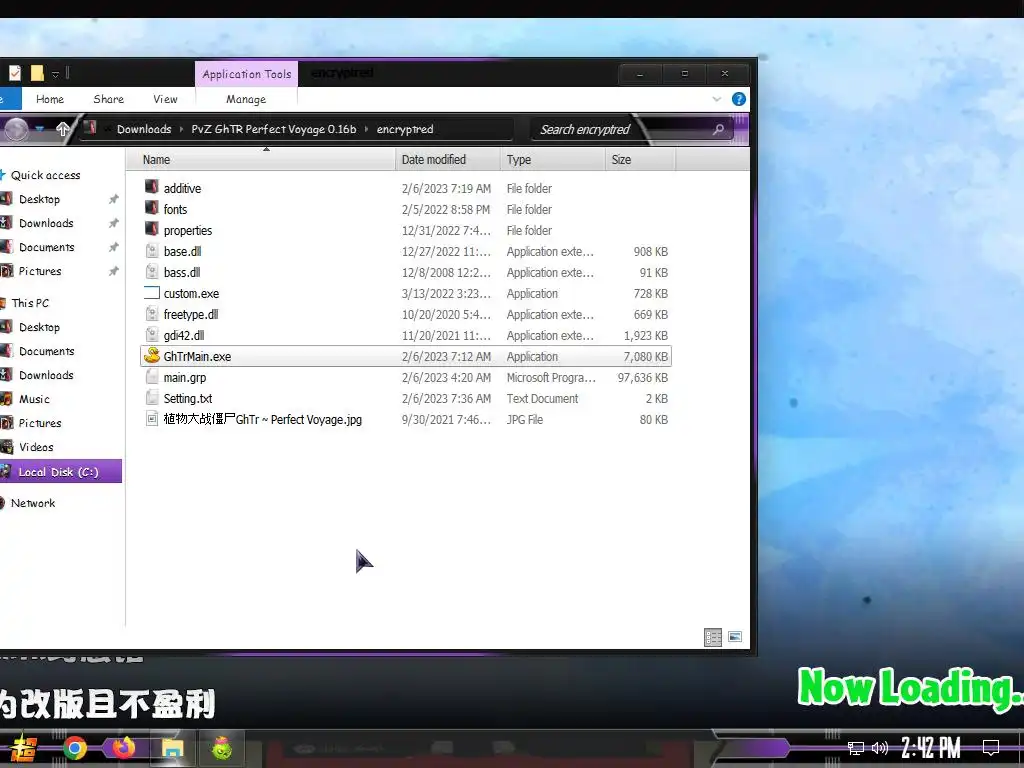Screen dimensions: 1024x768
Task: Select the freetype.dll file icon
Action: click(152, 314)
